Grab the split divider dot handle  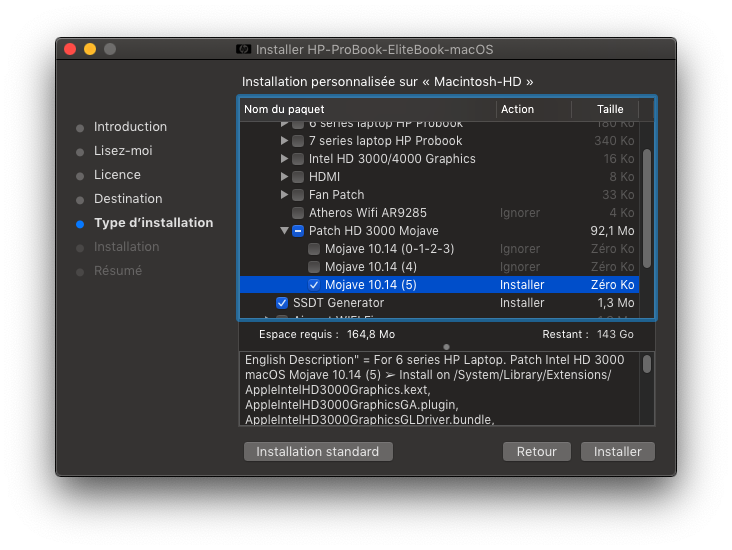point(446,347)
